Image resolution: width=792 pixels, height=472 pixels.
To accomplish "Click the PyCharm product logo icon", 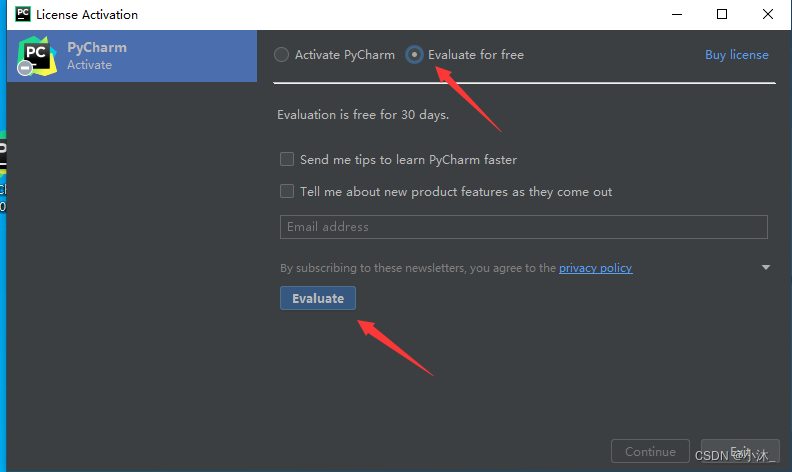I will (x=36, y=56).
